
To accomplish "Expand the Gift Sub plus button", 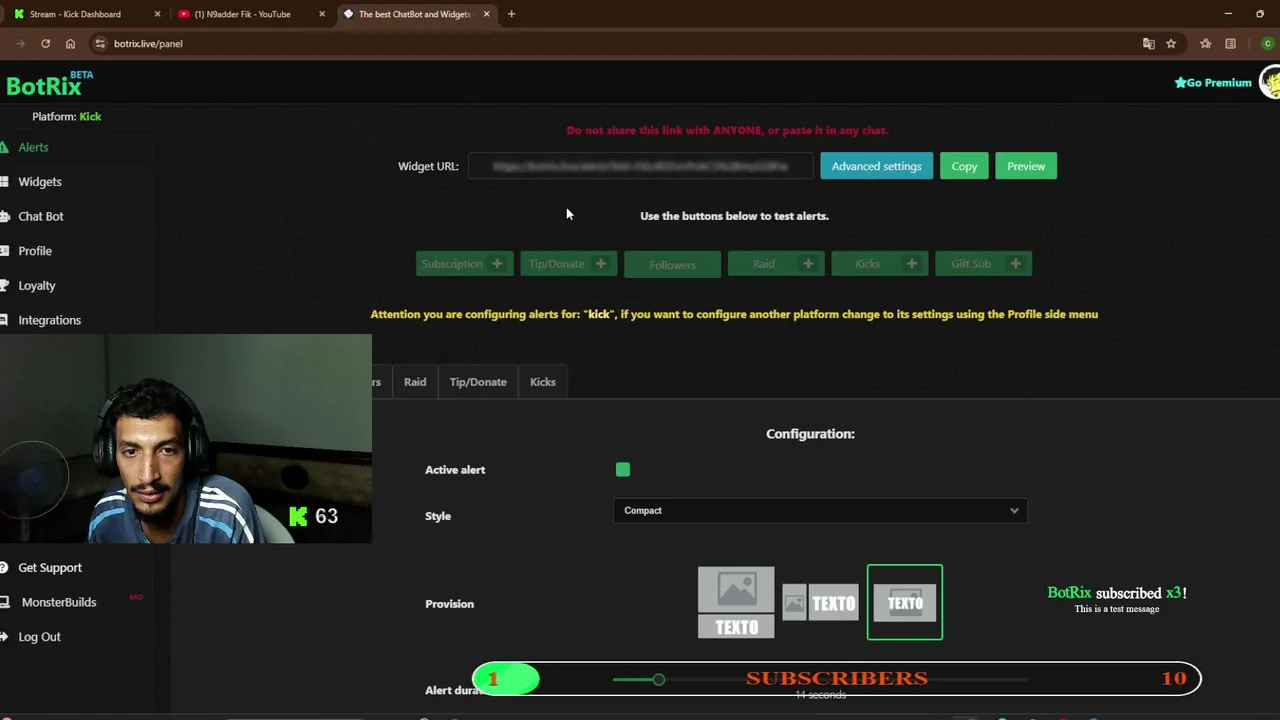I will coord(1016,264).
